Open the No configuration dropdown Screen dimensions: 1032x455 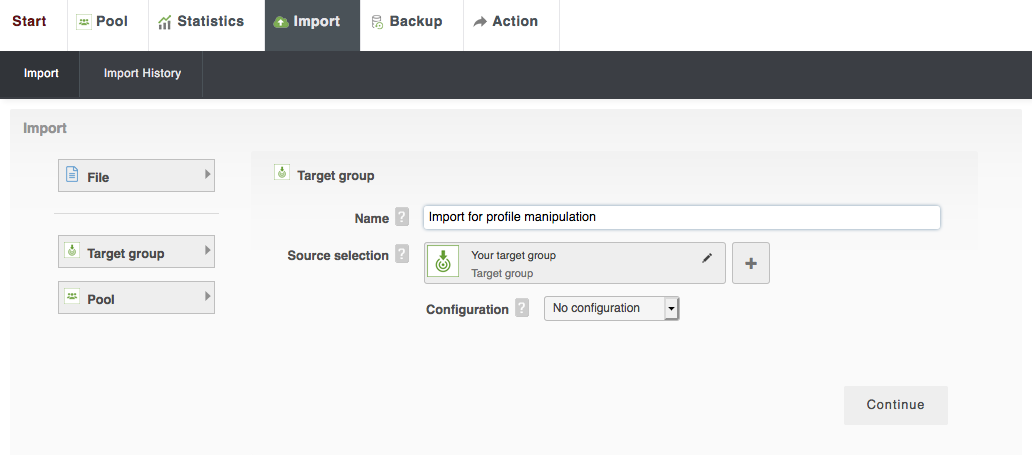pos(611,309)
